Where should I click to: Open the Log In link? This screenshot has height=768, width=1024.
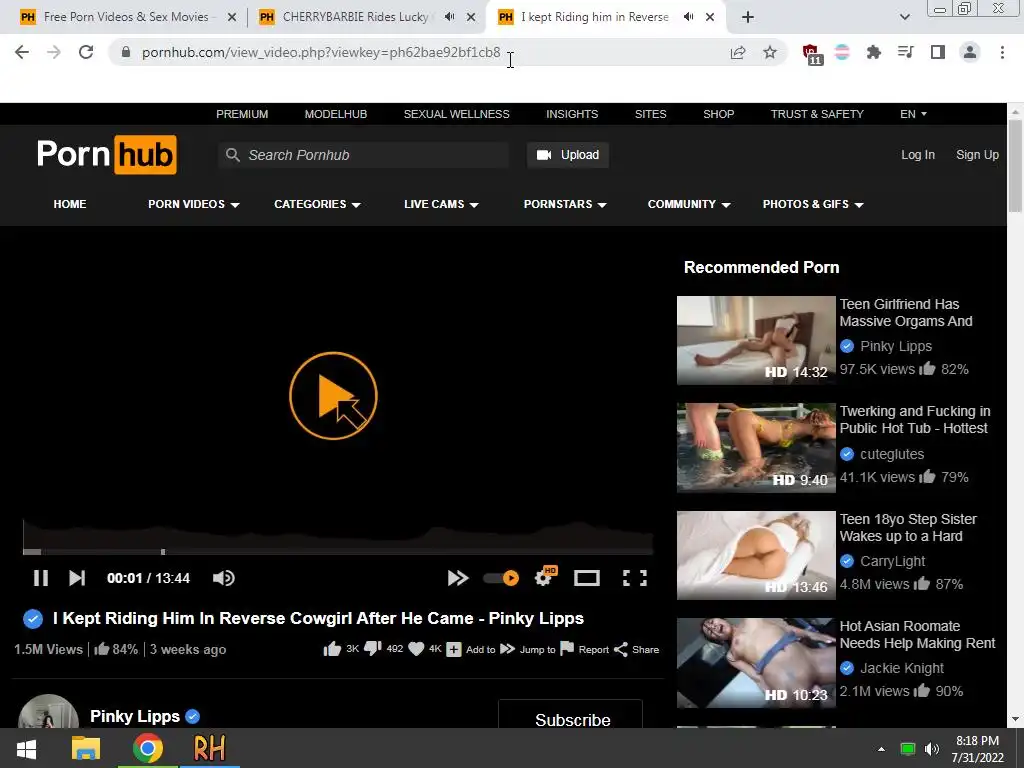pos(918,155)
